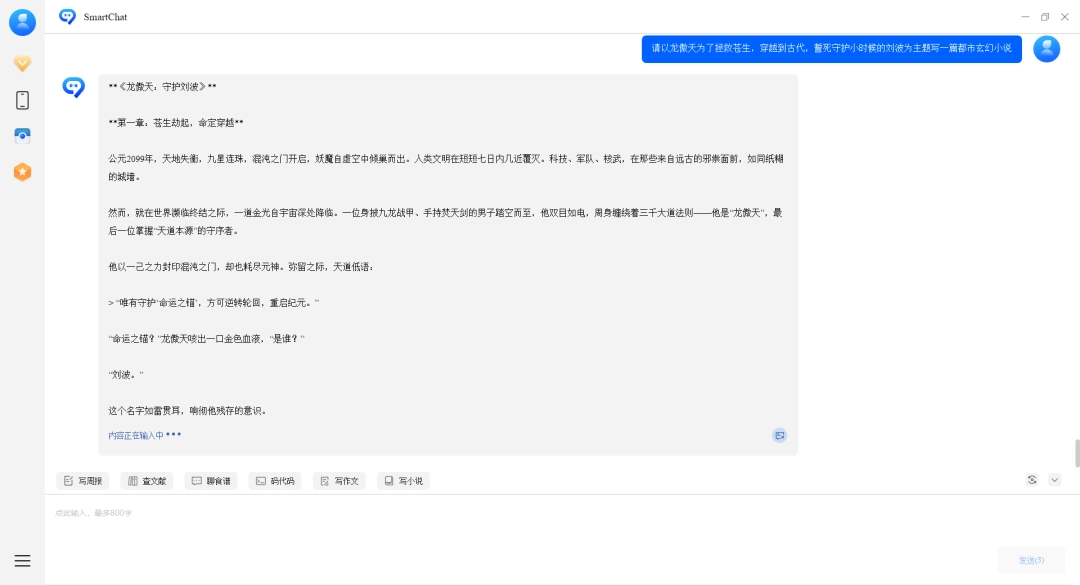Screen dimensions: 1080x585
Task: Open the membership diamond icon in sidebar
Action: pyautogui.click(x=22, y=63)
